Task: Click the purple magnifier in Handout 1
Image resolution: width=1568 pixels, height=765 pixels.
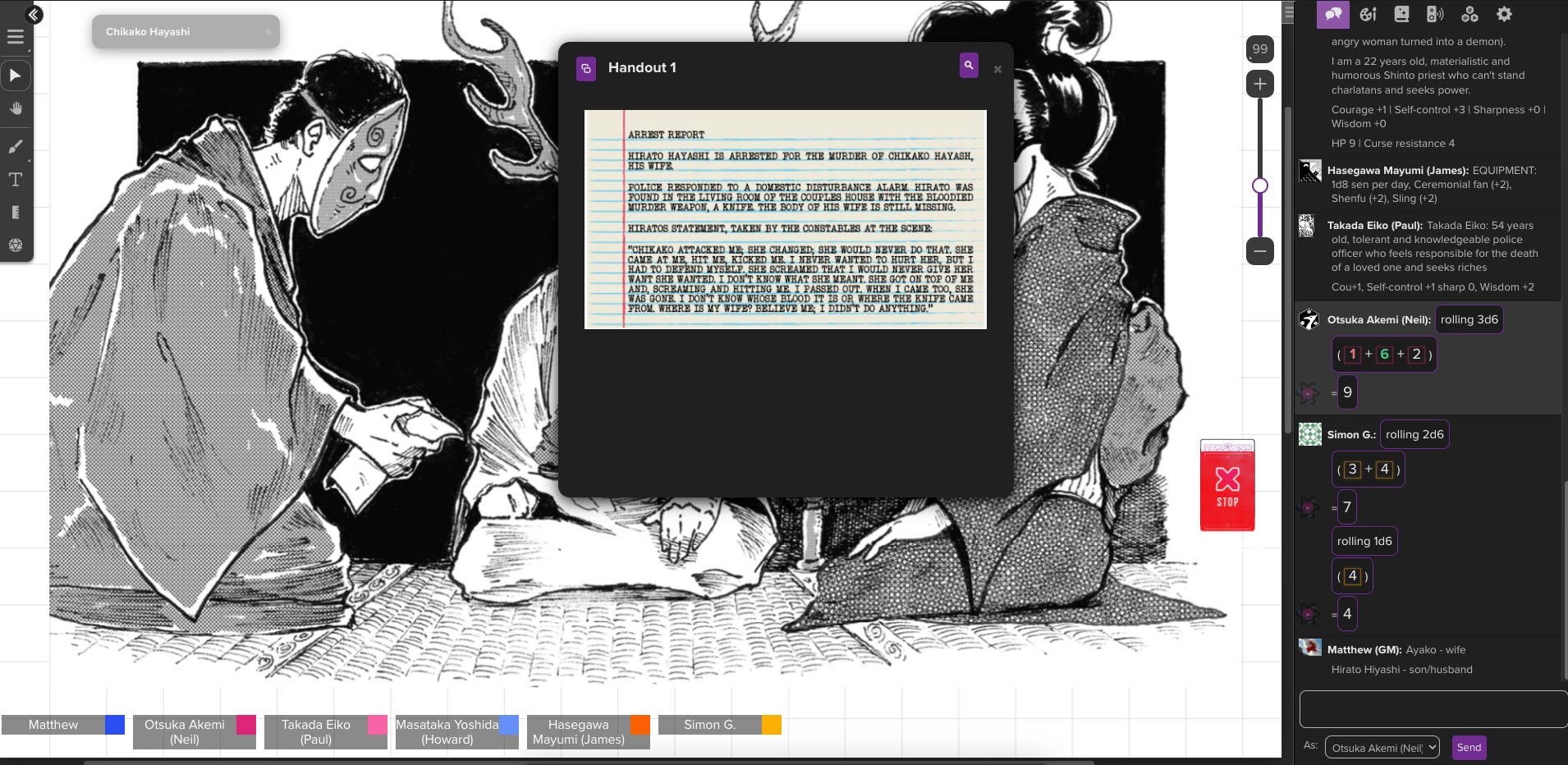Action: click(969, 66)
